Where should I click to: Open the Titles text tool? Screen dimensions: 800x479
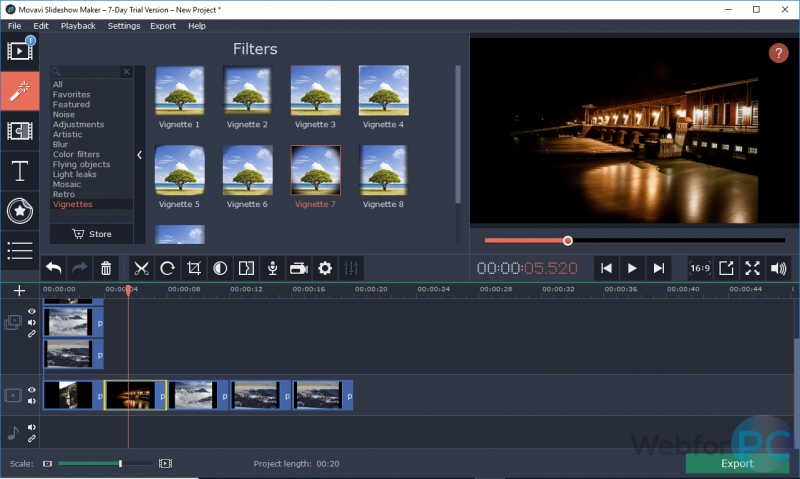[19, 171]
